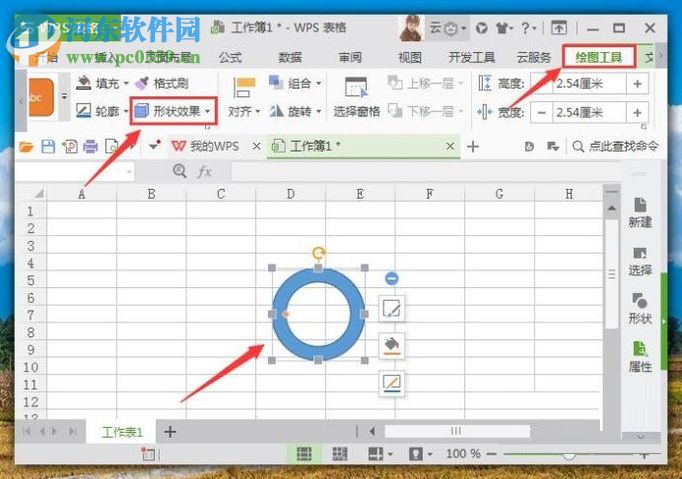Open the 旋转 rotate dropdown
The image size is (682, 479).
(x=295, y=112)
